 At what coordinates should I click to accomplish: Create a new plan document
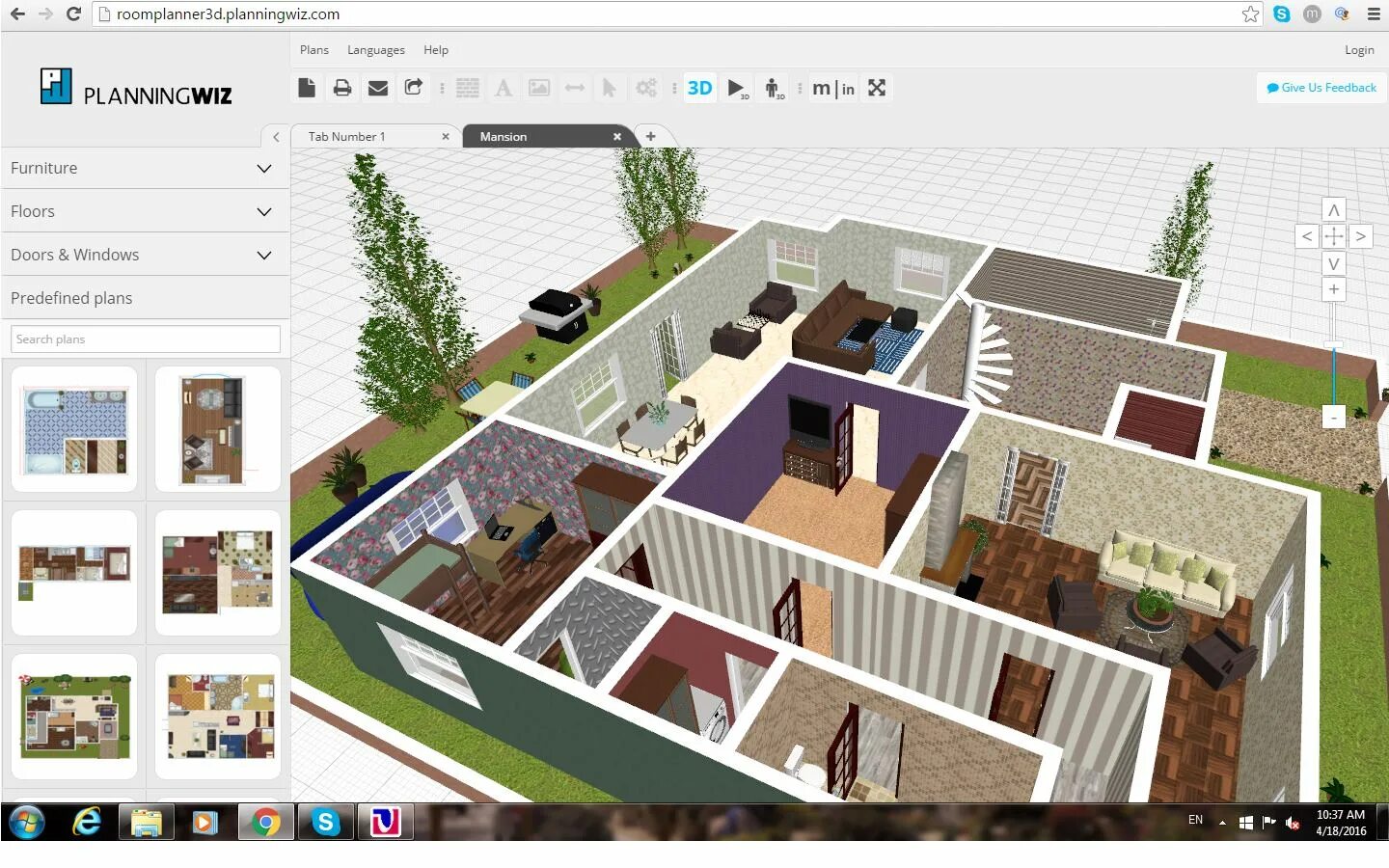click(307, 88)
